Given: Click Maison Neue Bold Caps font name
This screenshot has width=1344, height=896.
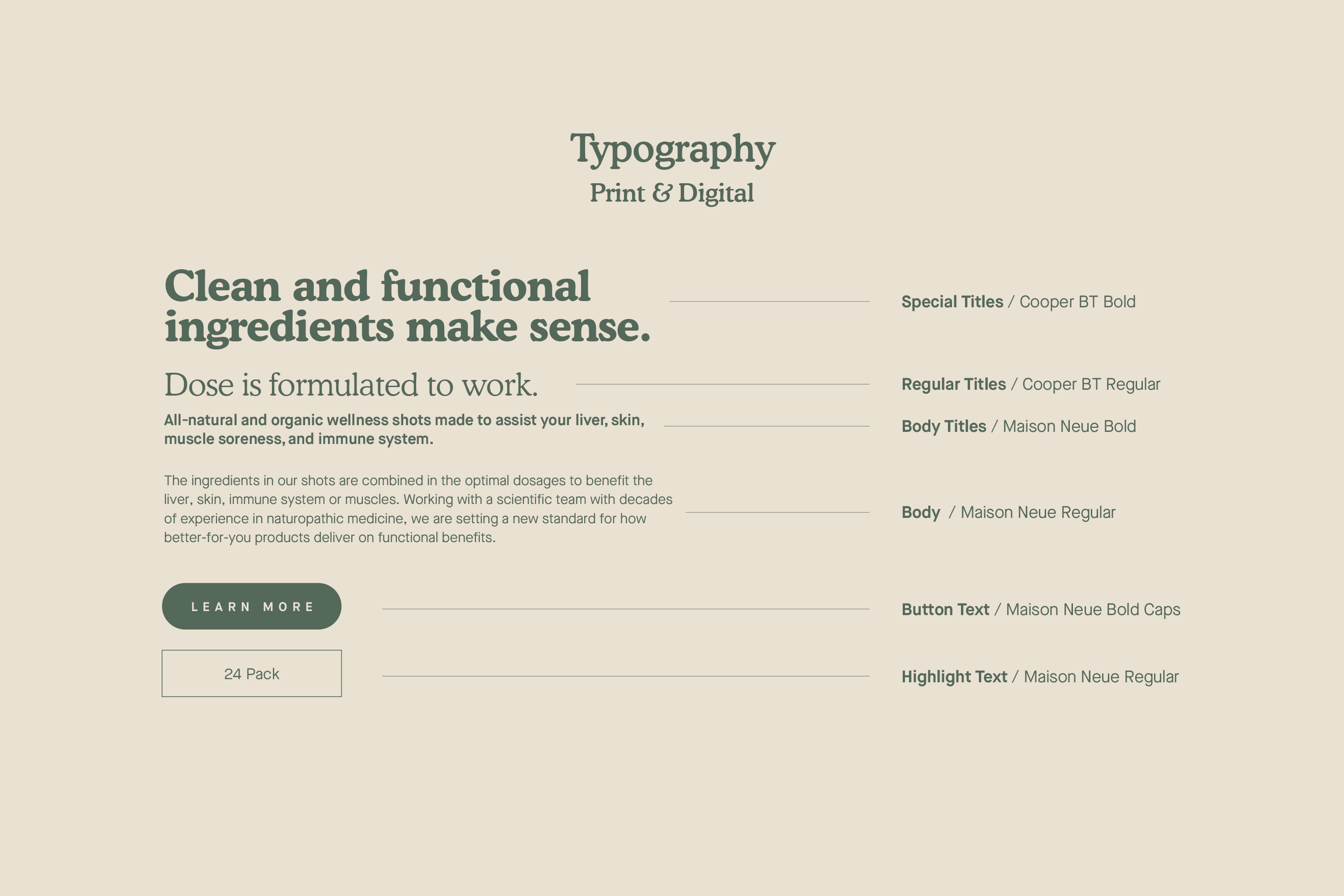Looking at the screenshot, I should click(1093, 610).
